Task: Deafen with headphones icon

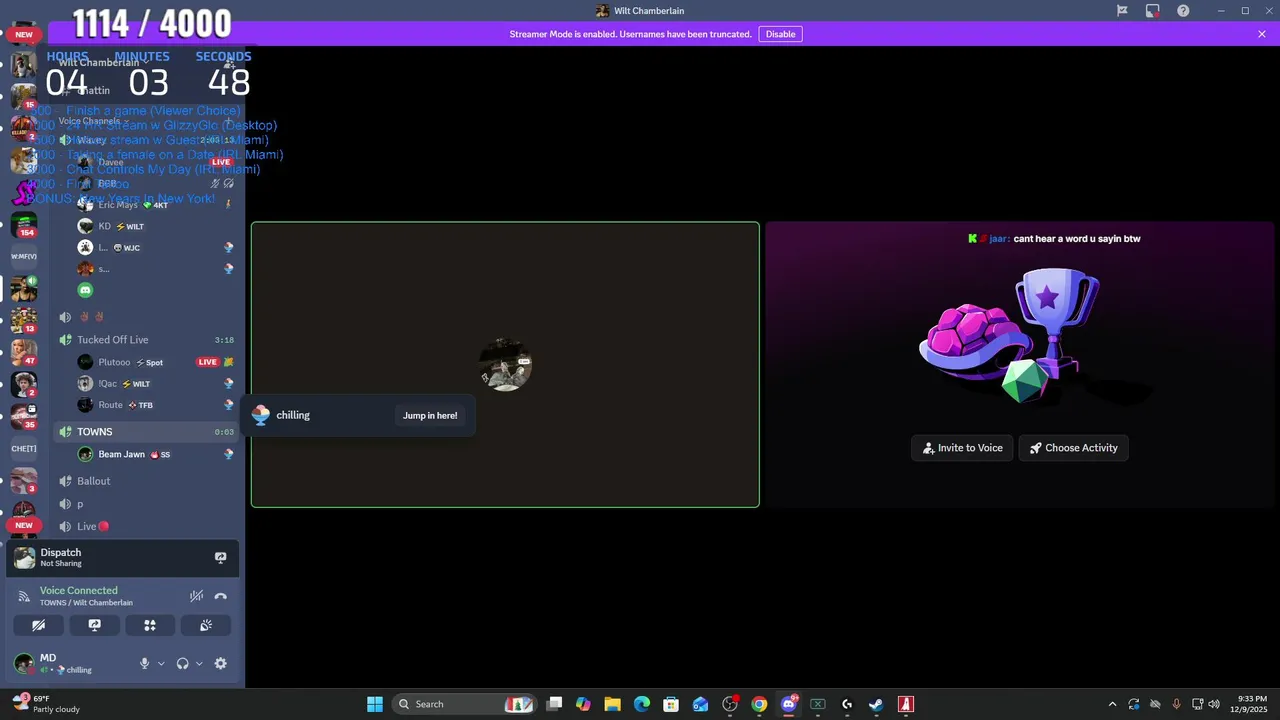Action: 182,663
